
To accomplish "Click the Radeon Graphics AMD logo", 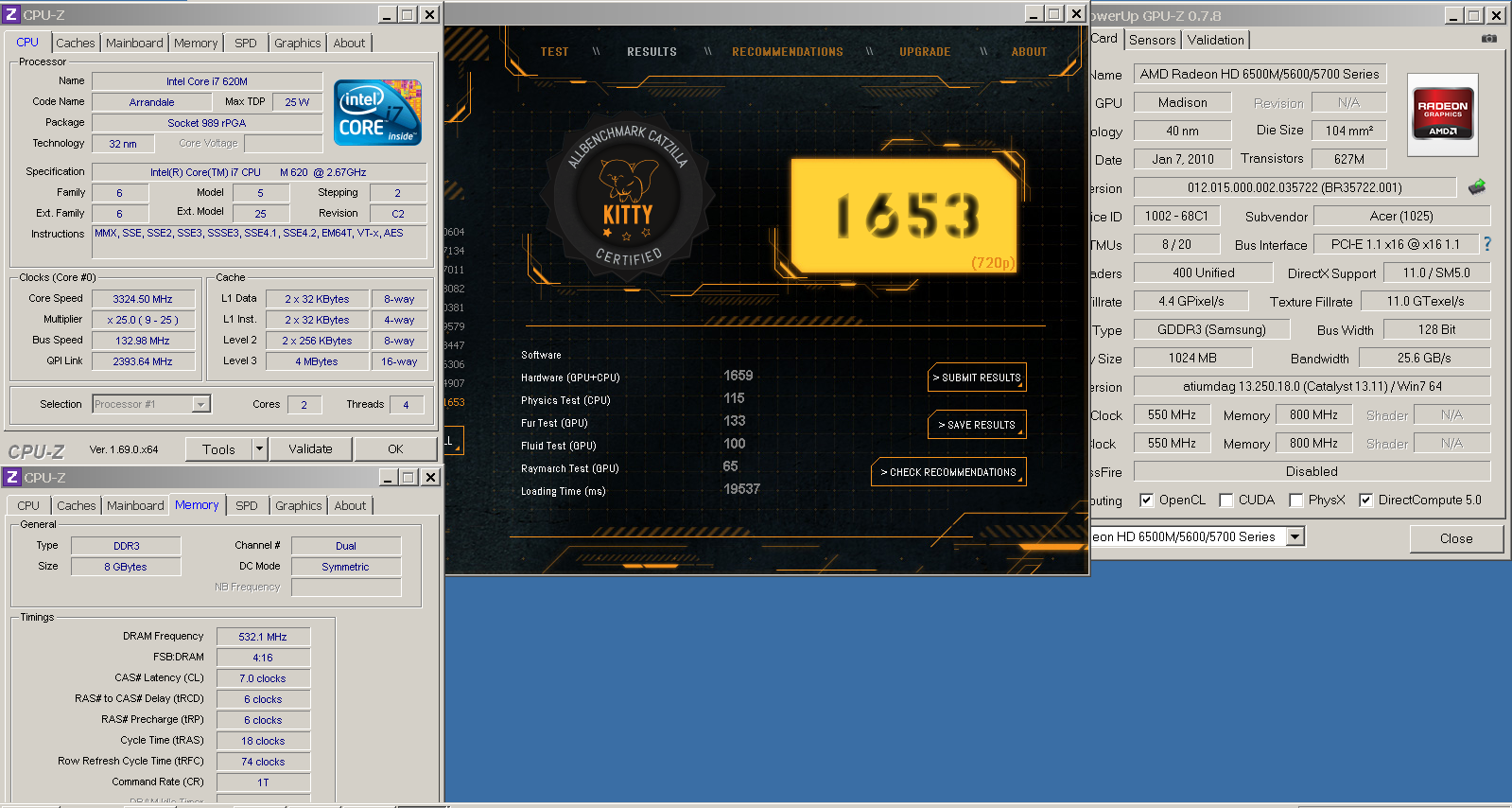I will pos(1442,114).
